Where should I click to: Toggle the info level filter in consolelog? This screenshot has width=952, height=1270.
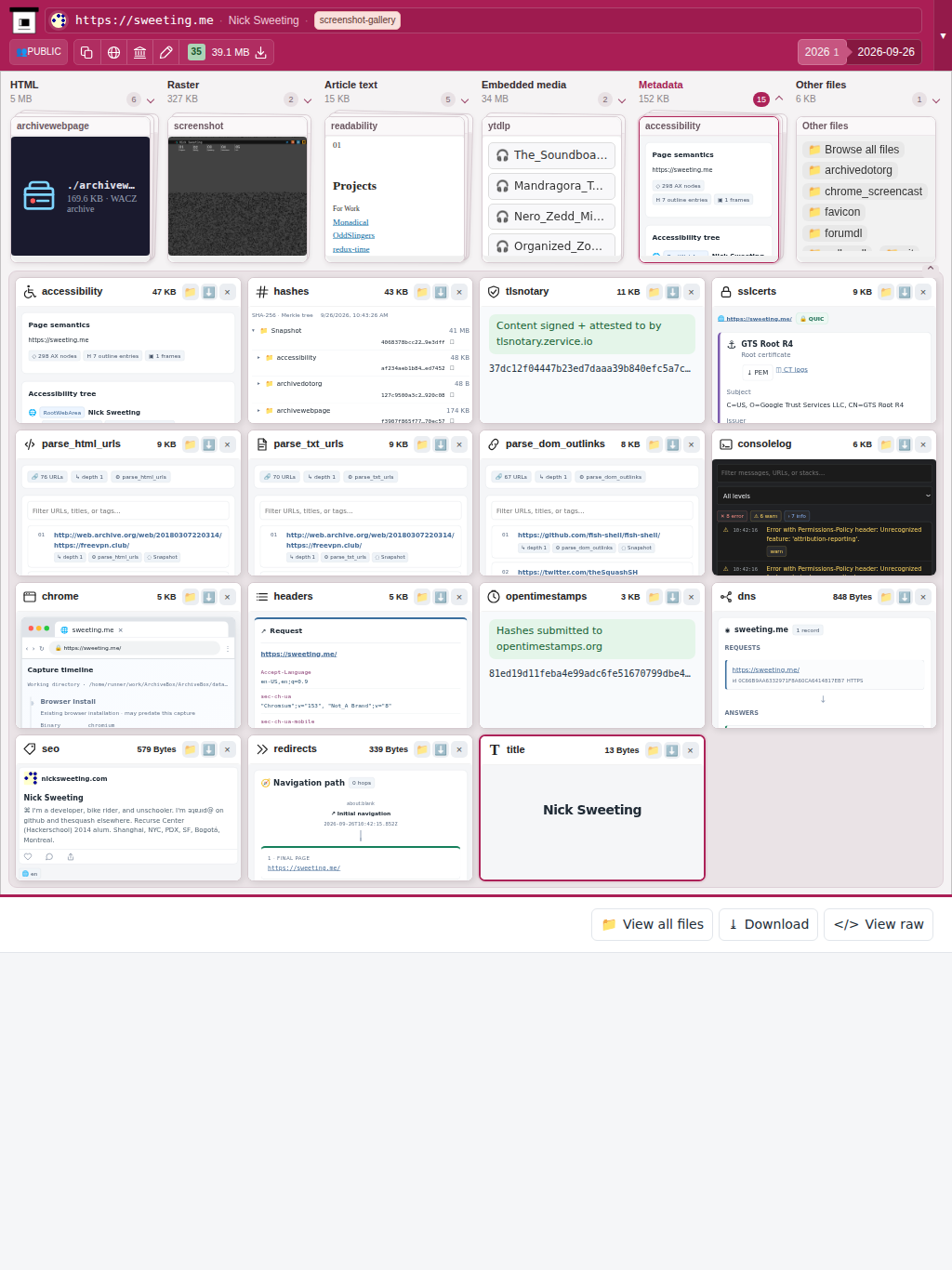[x=798, y=516]
